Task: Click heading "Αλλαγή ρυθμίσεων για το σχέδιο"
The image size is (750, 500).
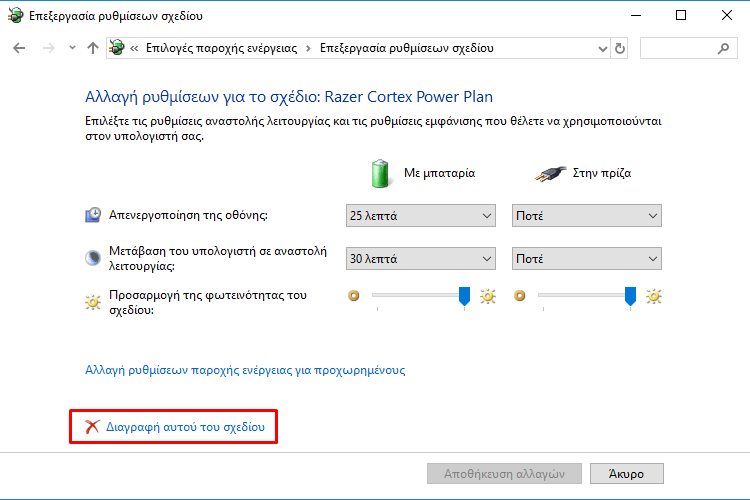Action: click(x=200, y=97)
